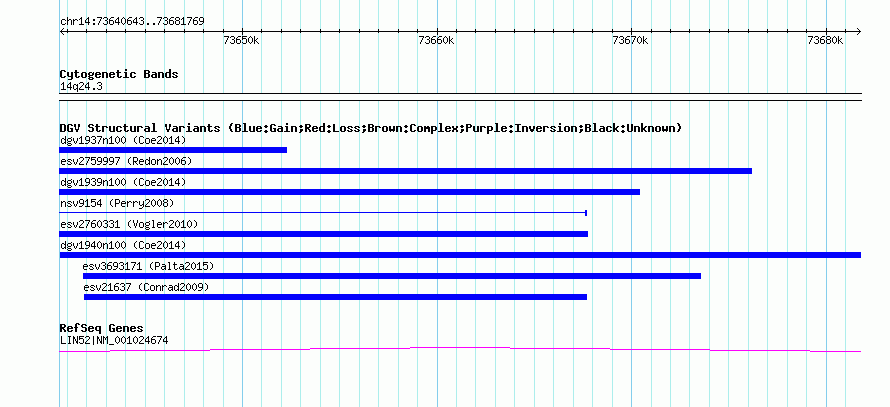The width and height of the screenshot is (890, 407).
Task: Click the Cytogenetic Bands track heading
Action: pyautogui.click(x=119, y=74)
